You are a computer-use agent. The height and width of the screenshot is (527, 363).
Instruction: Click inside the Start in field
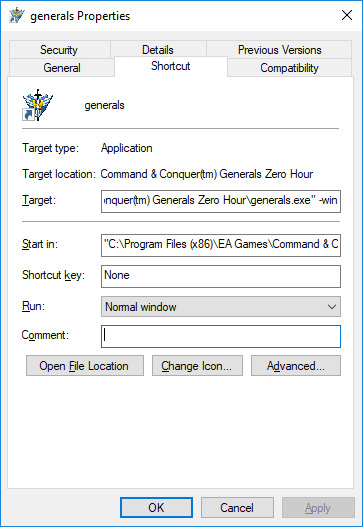[x=221, y=245]
